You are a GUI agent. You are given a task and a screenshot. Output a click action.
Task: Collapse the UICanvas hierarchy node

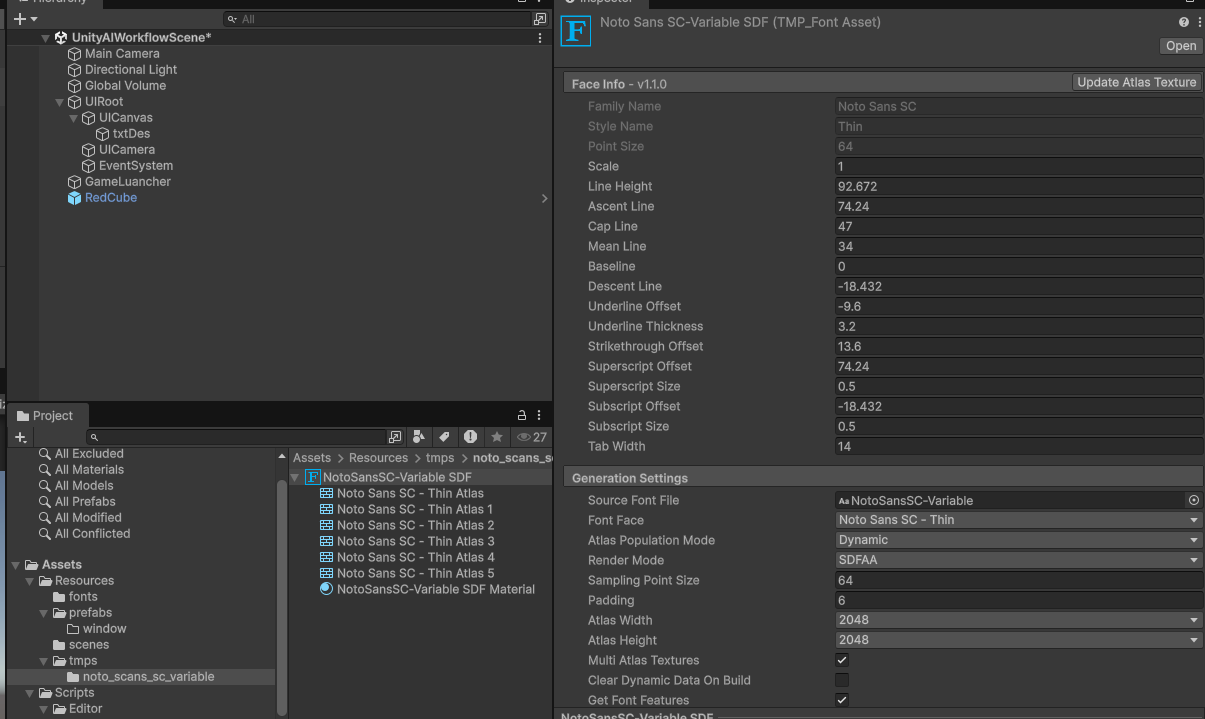click(x=74, y=118)
